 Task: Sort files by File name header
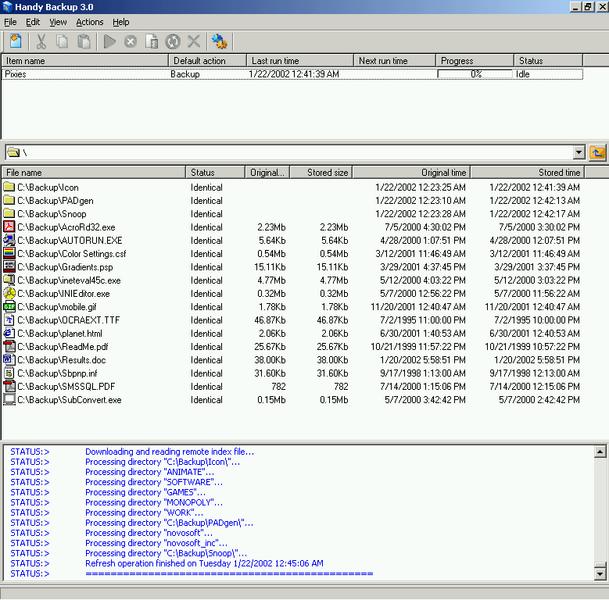94,172
